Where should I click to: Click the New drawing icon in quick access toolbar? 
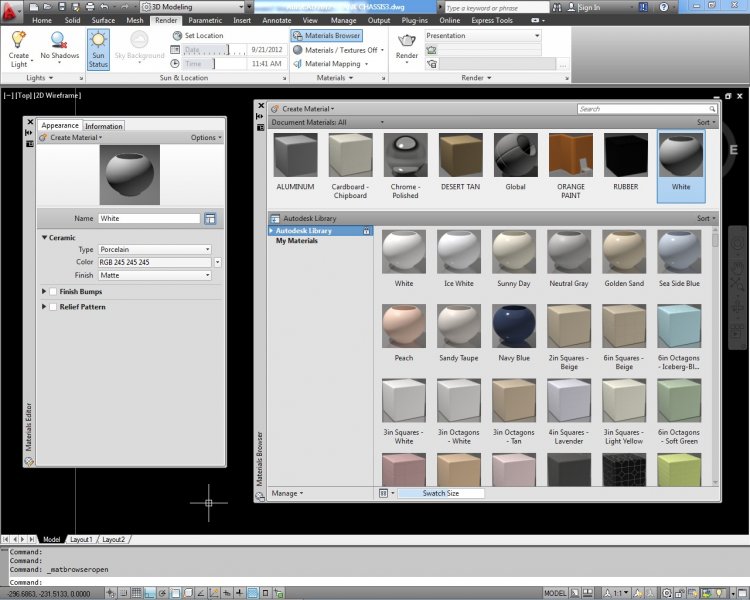click(x=33, y=7)
